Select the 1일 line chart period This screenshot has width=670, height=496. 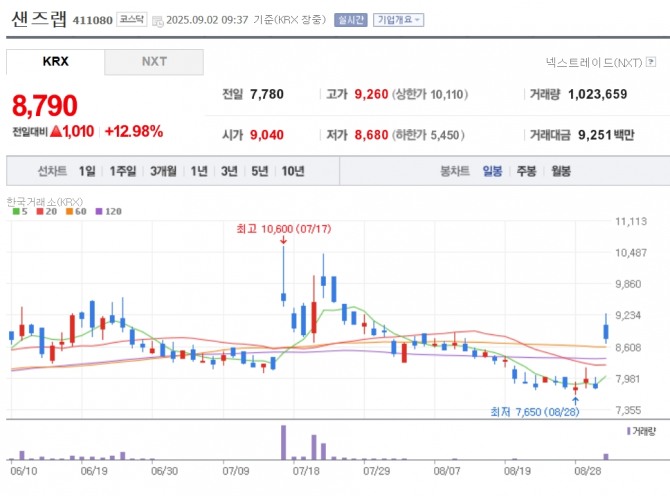pyautogui.click(x=87, y=171)
